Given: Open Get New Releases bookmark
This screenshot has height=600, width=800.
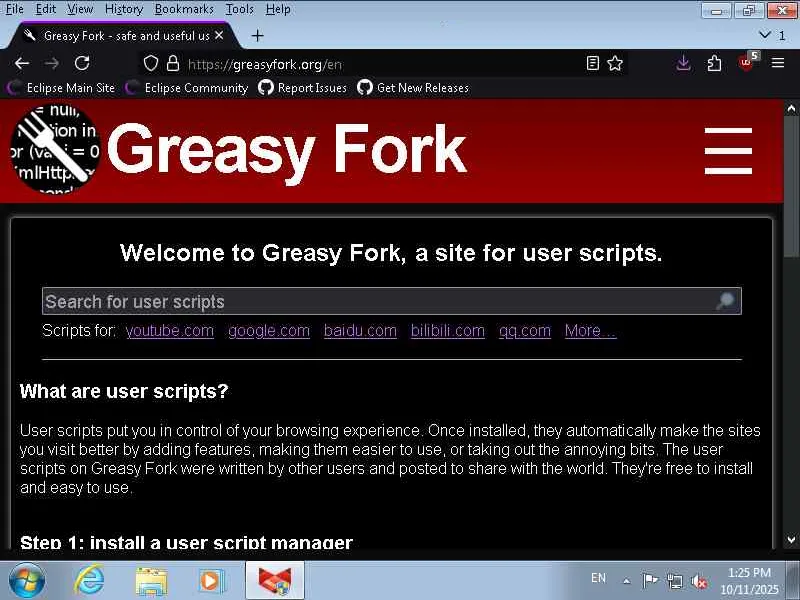Looking at the screenshot, I should tap(413, 88).
